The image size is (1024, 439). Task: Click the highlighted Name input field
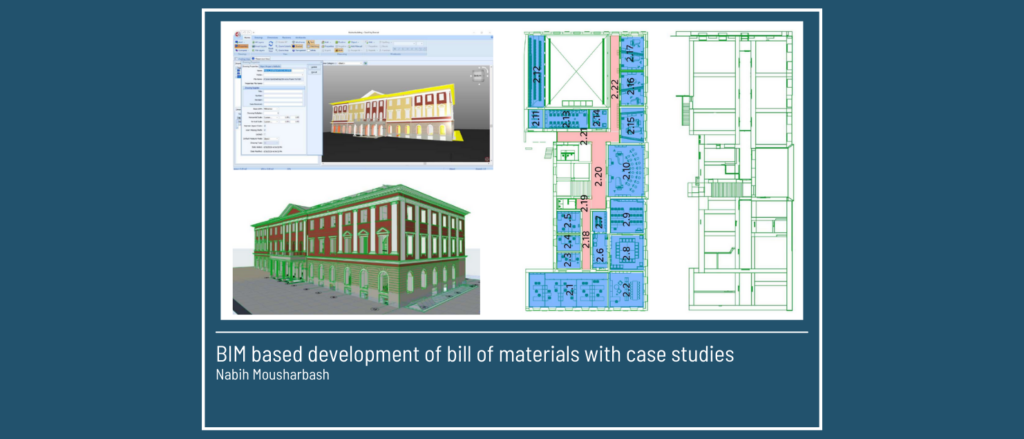coord(284,71)
